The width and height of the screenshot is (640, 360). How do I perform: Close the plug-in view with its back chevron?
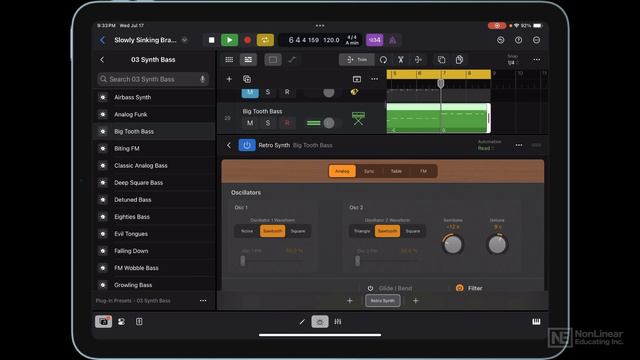[x=229, y=145]
